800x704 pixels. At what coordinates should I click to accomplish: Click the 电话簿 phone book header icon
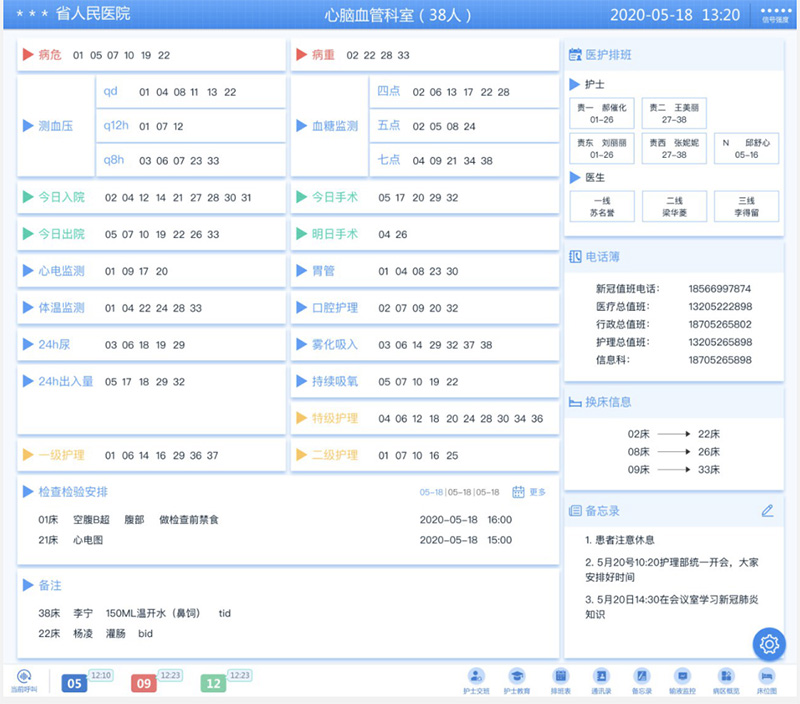[575, 257]
